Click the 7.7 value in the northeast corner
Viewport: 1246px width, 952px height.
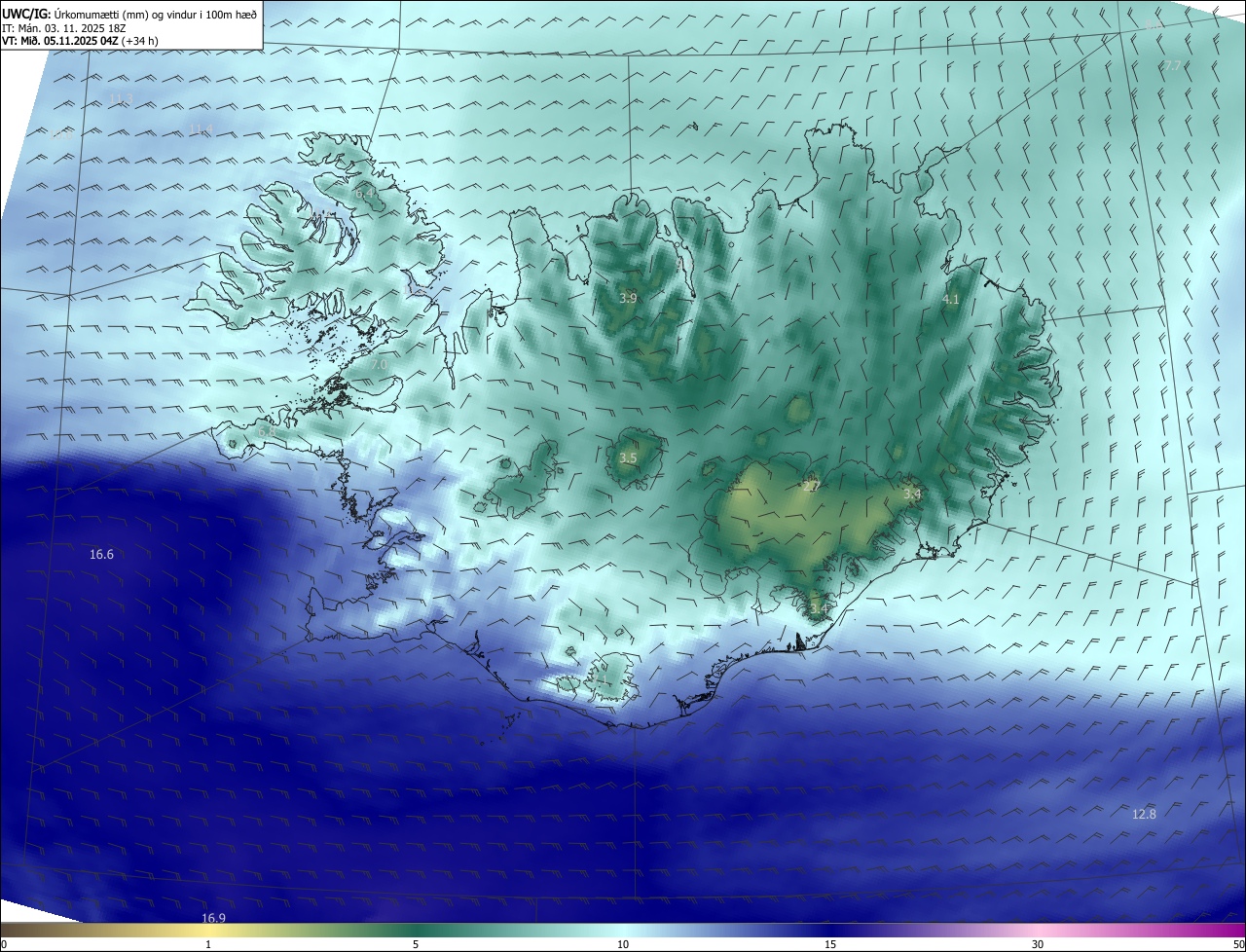(x=1172, y=65)
